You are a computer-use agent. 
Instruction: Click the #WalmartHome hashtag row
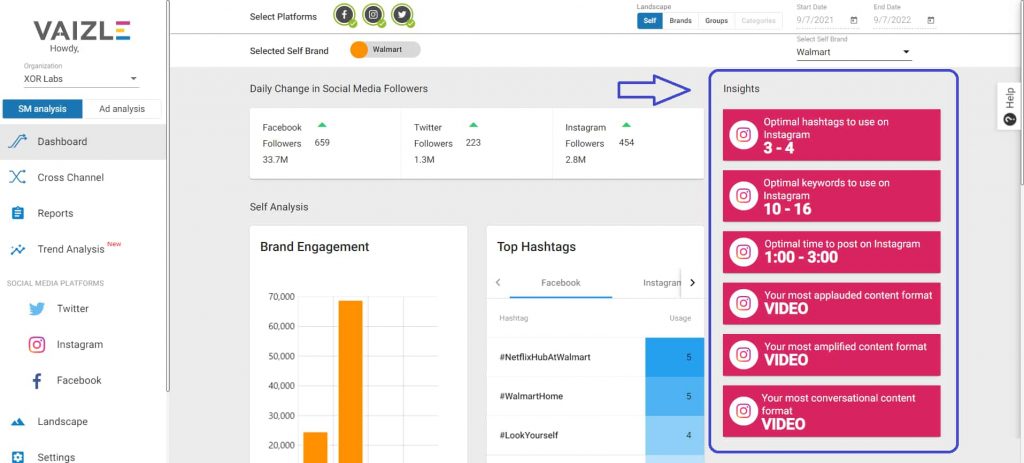tap(596, 396)
